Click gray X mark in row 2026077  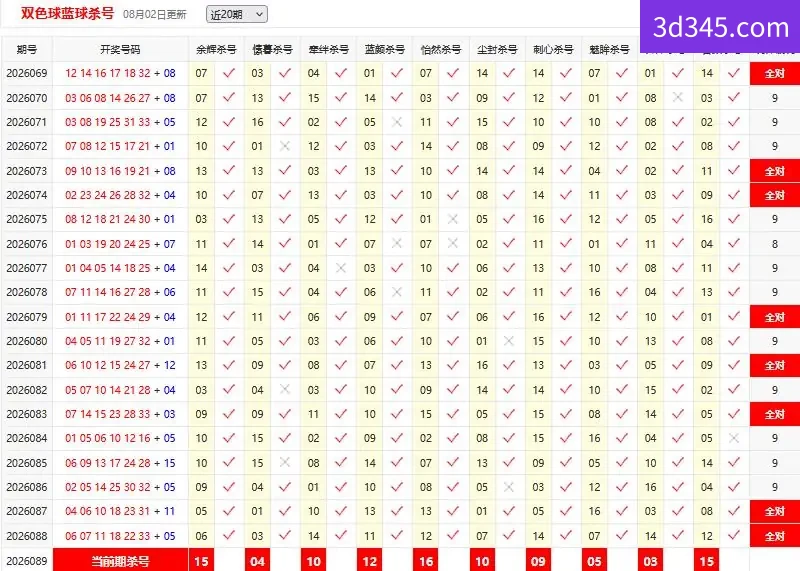point(341,268)
